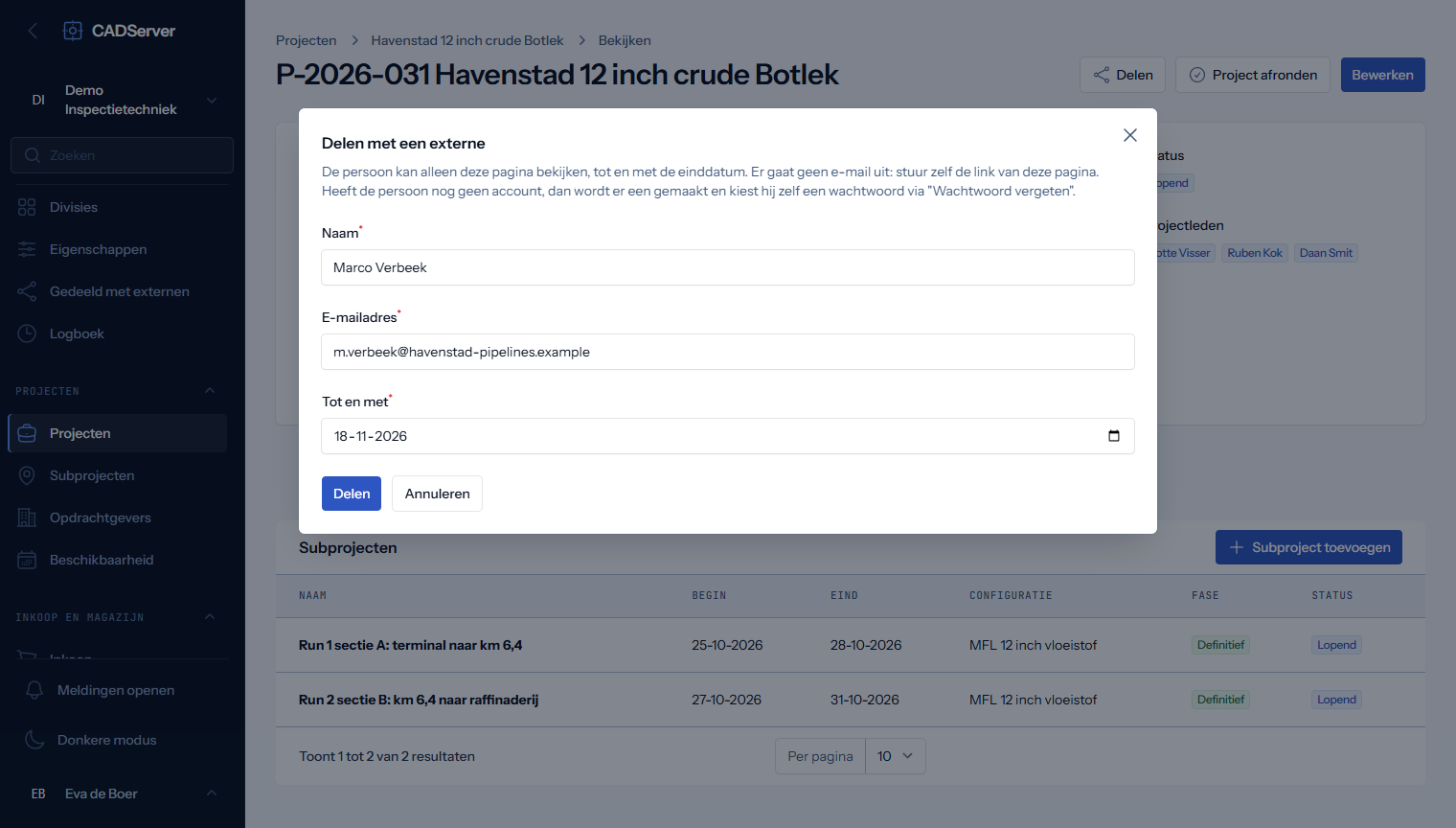Click the Naam field with Marco Verbeek

point(728,267)
